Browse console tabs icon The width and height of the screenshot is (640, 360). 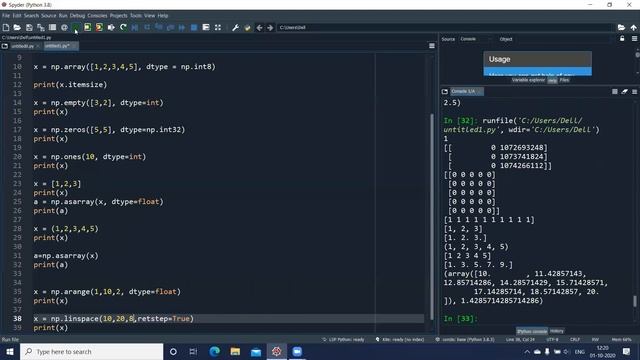pos(445,91)
